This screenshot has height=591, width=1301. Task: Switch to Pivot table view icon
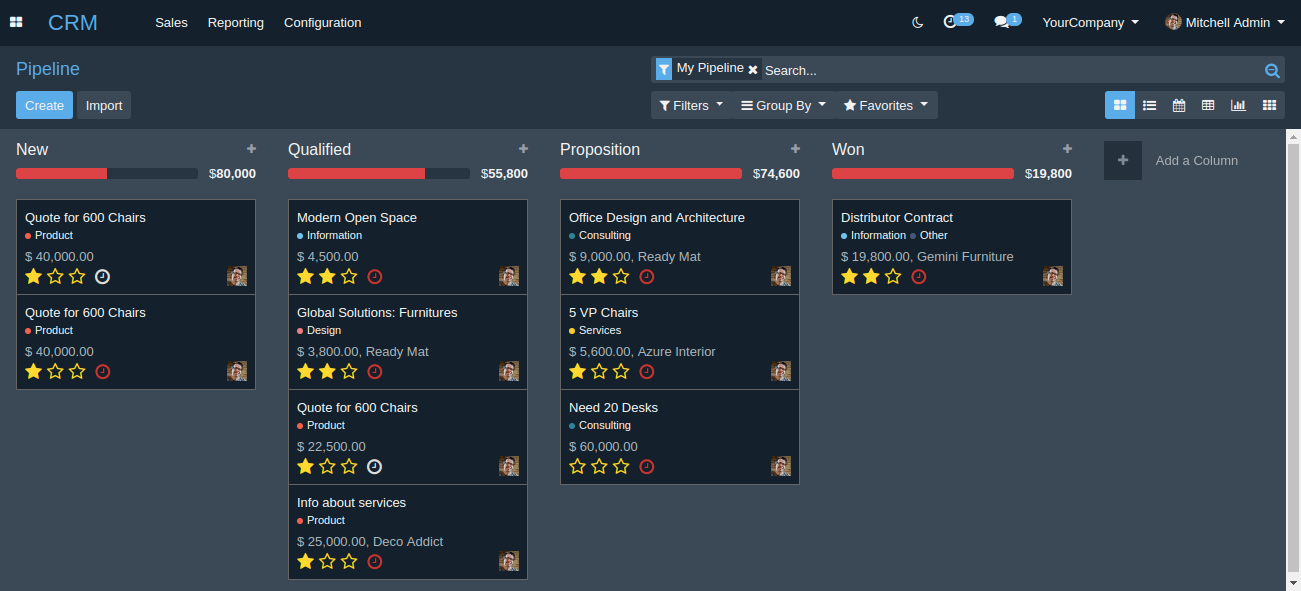click(x=1208, y=105)
